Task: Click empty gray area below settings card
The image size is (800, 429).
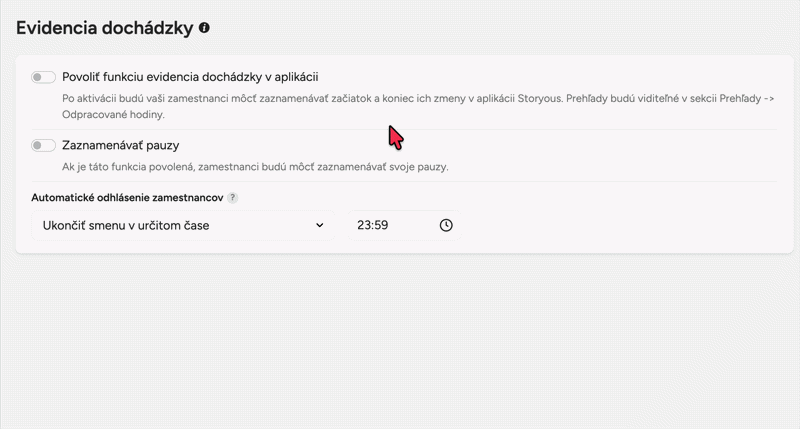Action: (400, 340)
